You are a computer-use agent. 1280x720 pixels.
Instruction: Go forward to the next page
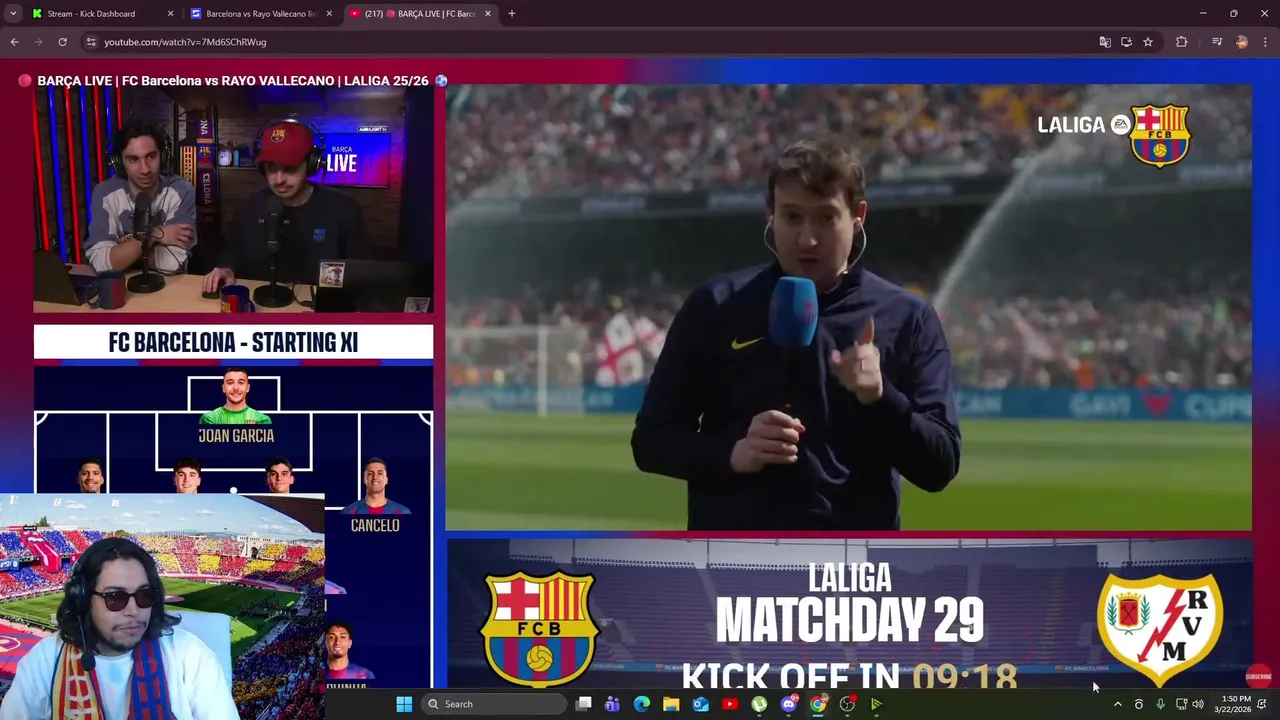coord(38,42)
